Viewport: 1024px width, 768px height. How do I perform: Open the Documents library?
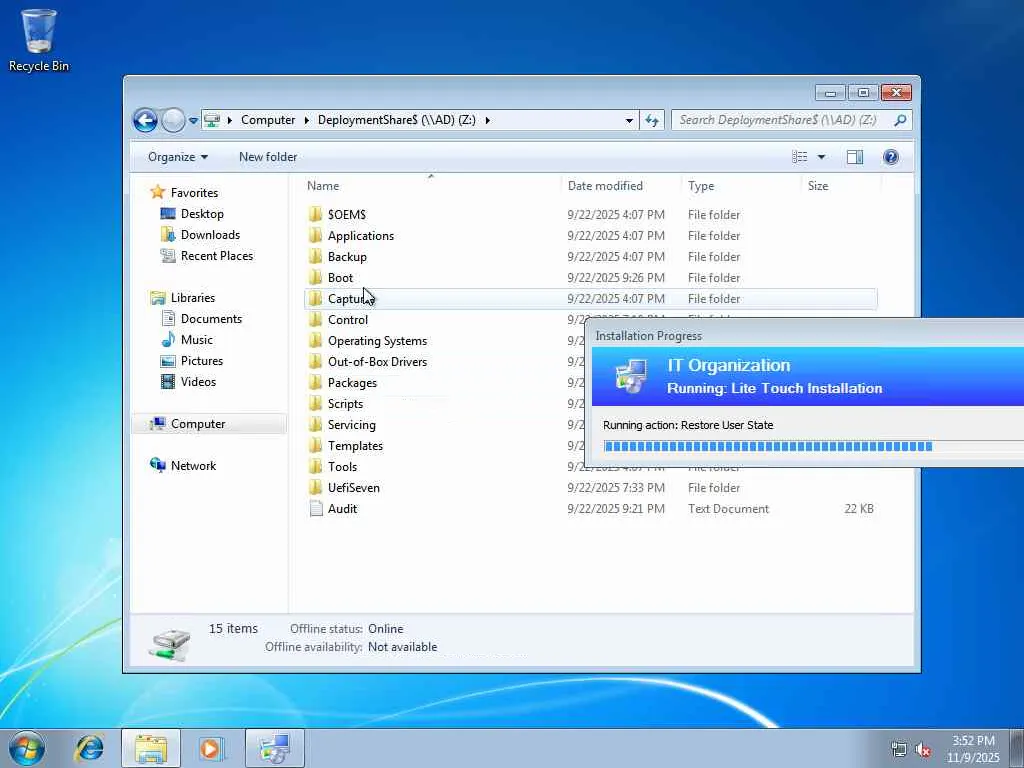[211, 319]
